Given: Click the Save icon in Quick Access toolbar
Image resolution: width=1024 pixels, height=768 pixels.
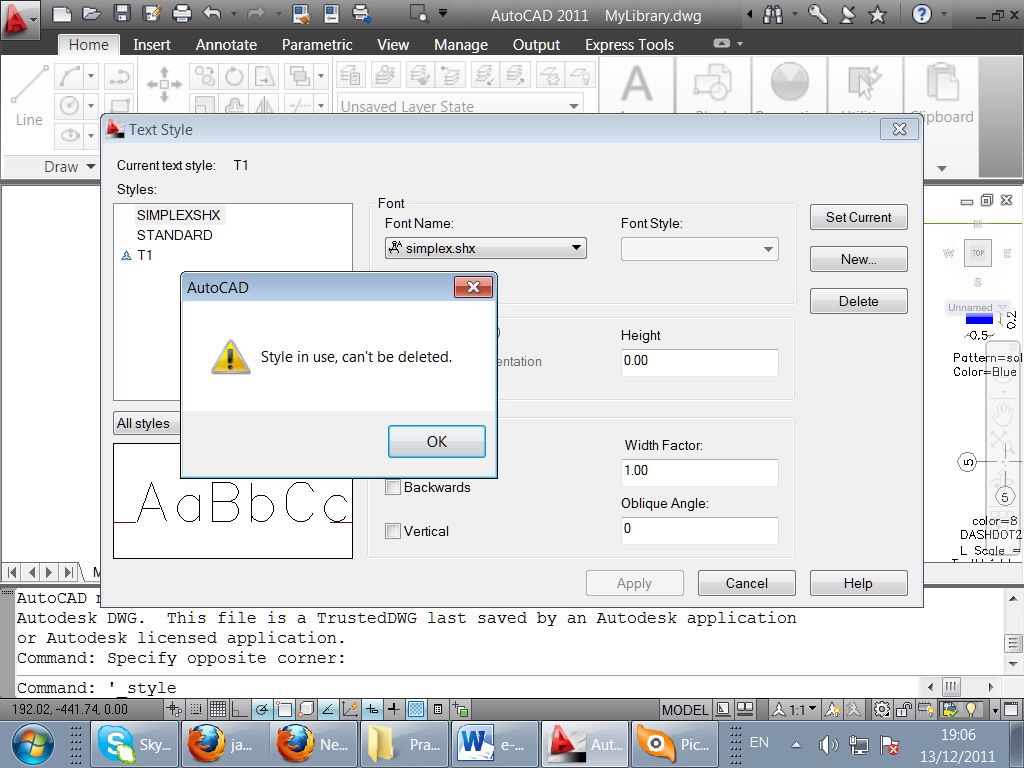Looking at the screenshot, I should coord(122,13).
